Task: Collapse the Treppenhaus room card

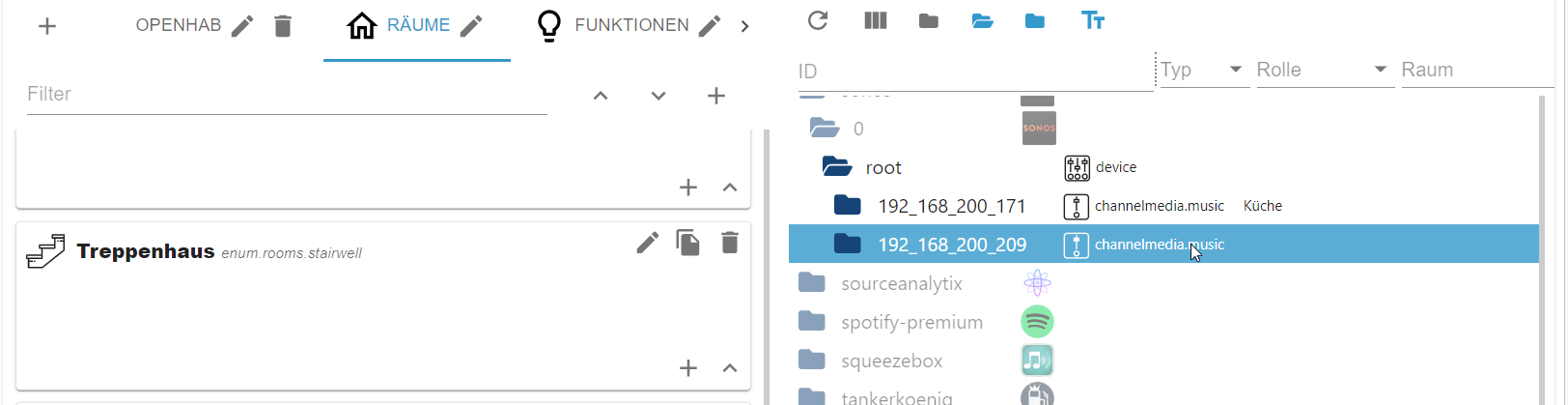Action: (x=730, y=367)
